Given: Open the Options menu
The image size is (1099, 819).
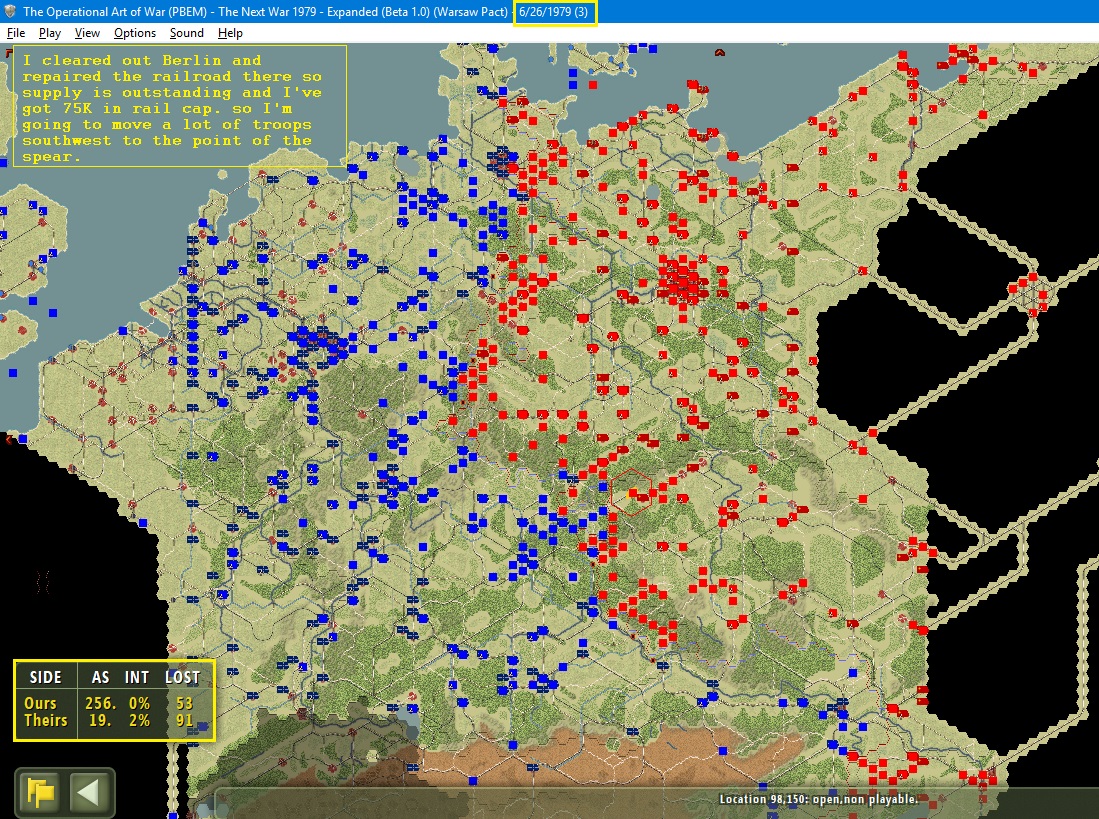Looking at the screenshot, I should [135, 33].
